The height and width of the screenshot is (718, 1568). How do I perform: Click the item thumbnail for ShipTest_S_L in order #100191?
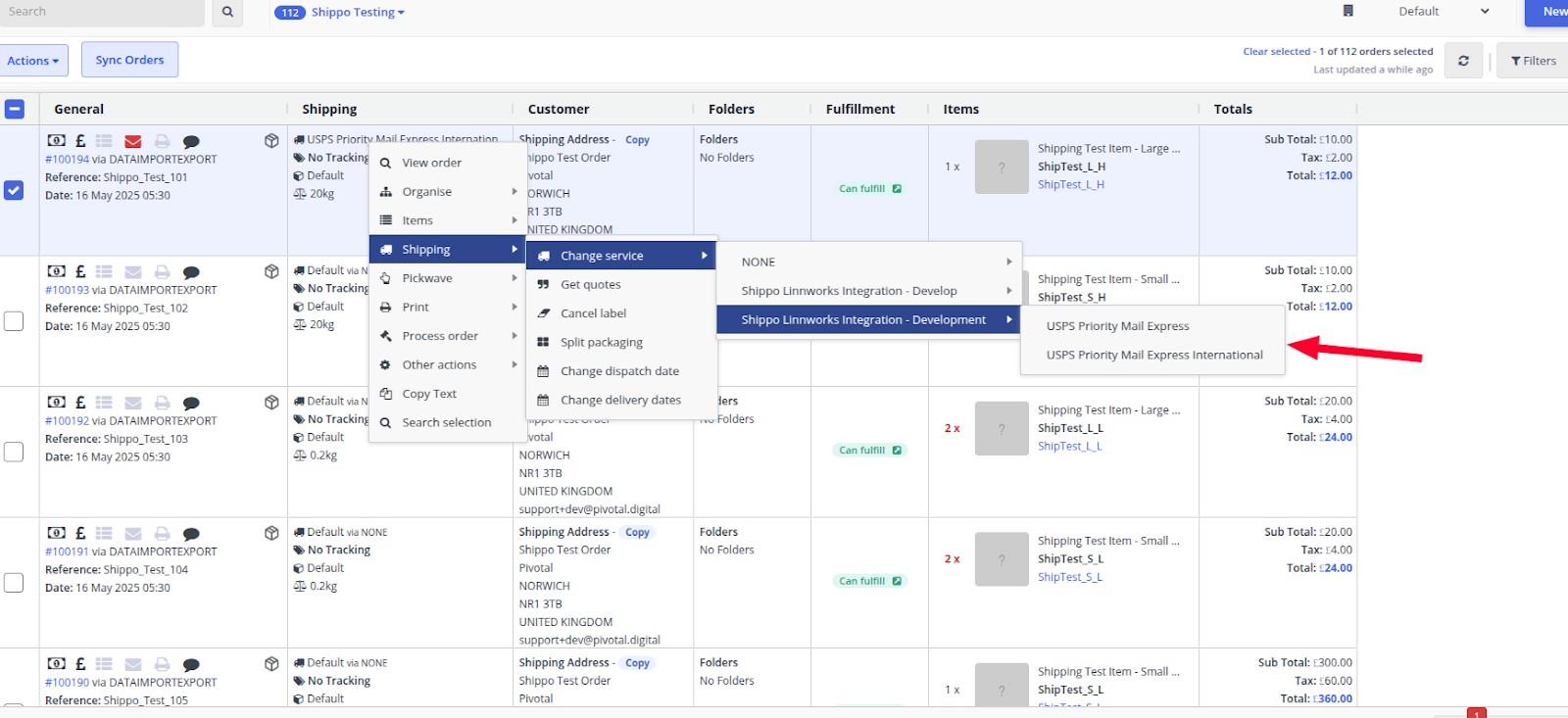pos(1002,559)
